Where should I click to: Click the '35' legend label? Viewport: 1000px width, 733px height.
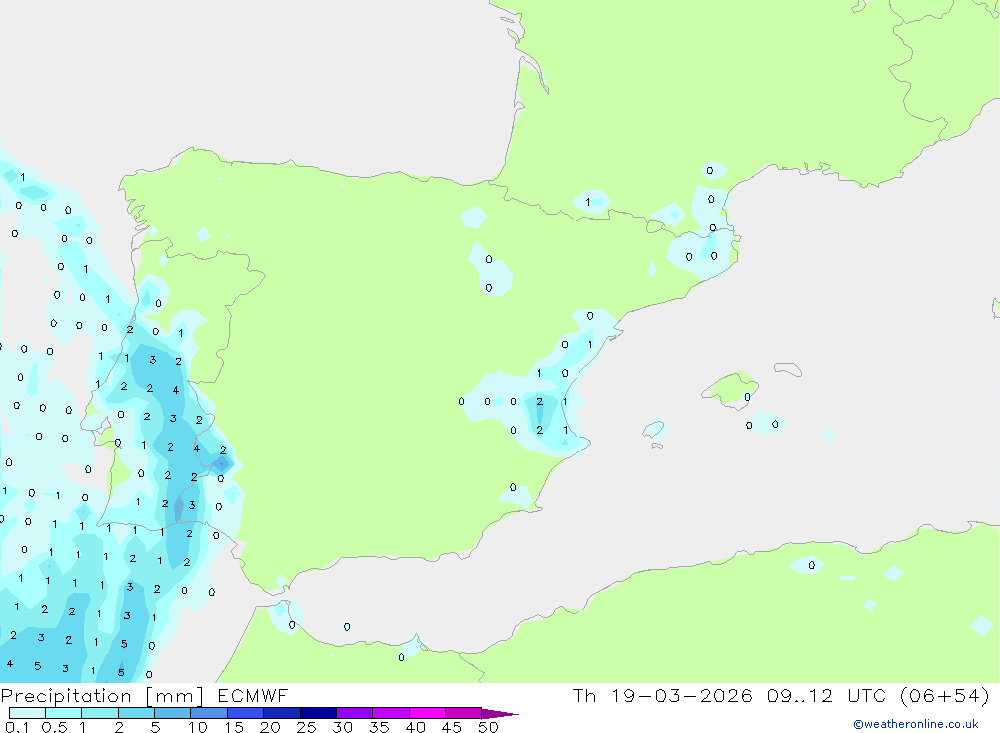[x=379, y=727]
